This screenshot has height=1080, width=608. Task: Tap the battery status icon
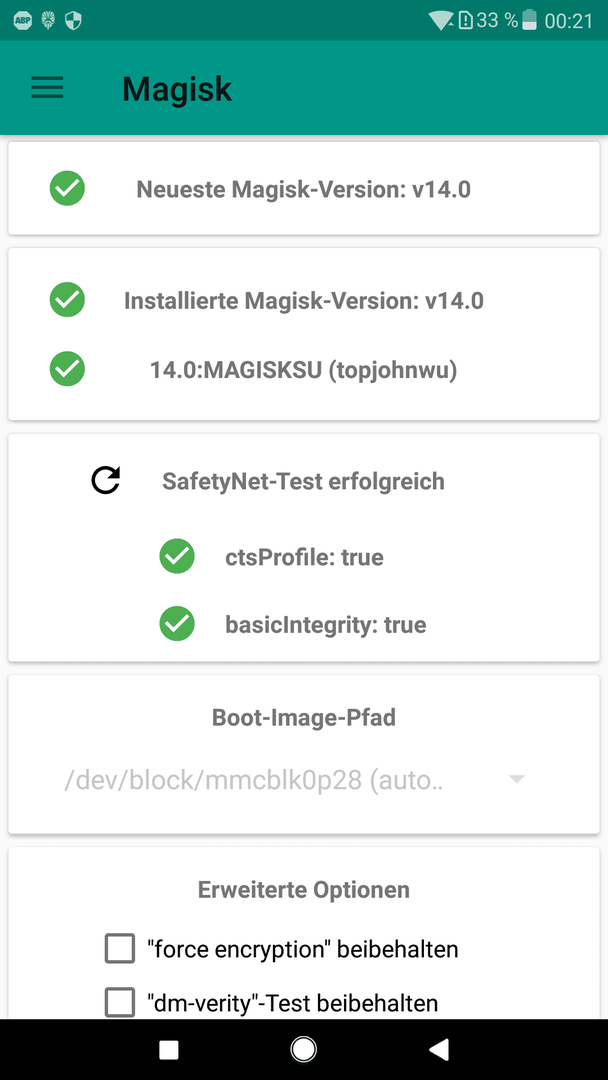pos(530,21)
